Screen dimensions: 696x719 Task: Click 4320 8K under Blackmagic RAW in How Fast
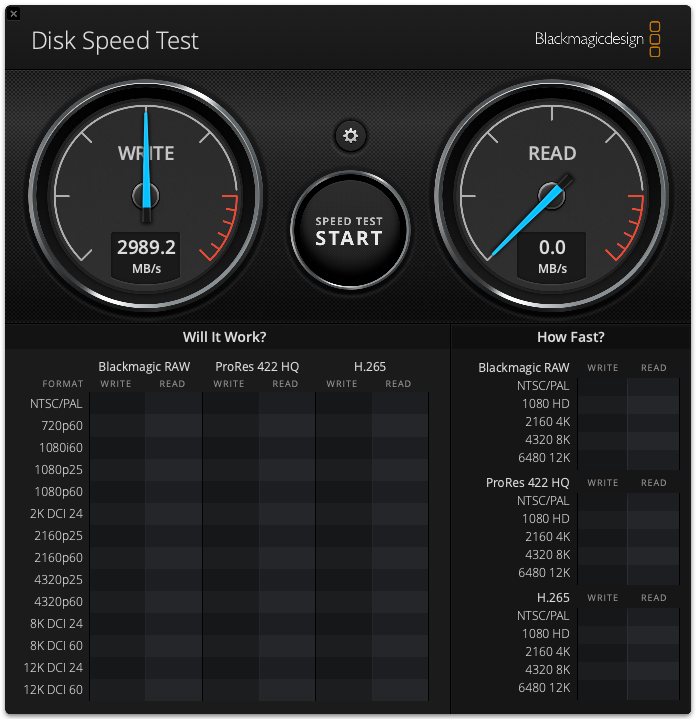pos(547,440)
